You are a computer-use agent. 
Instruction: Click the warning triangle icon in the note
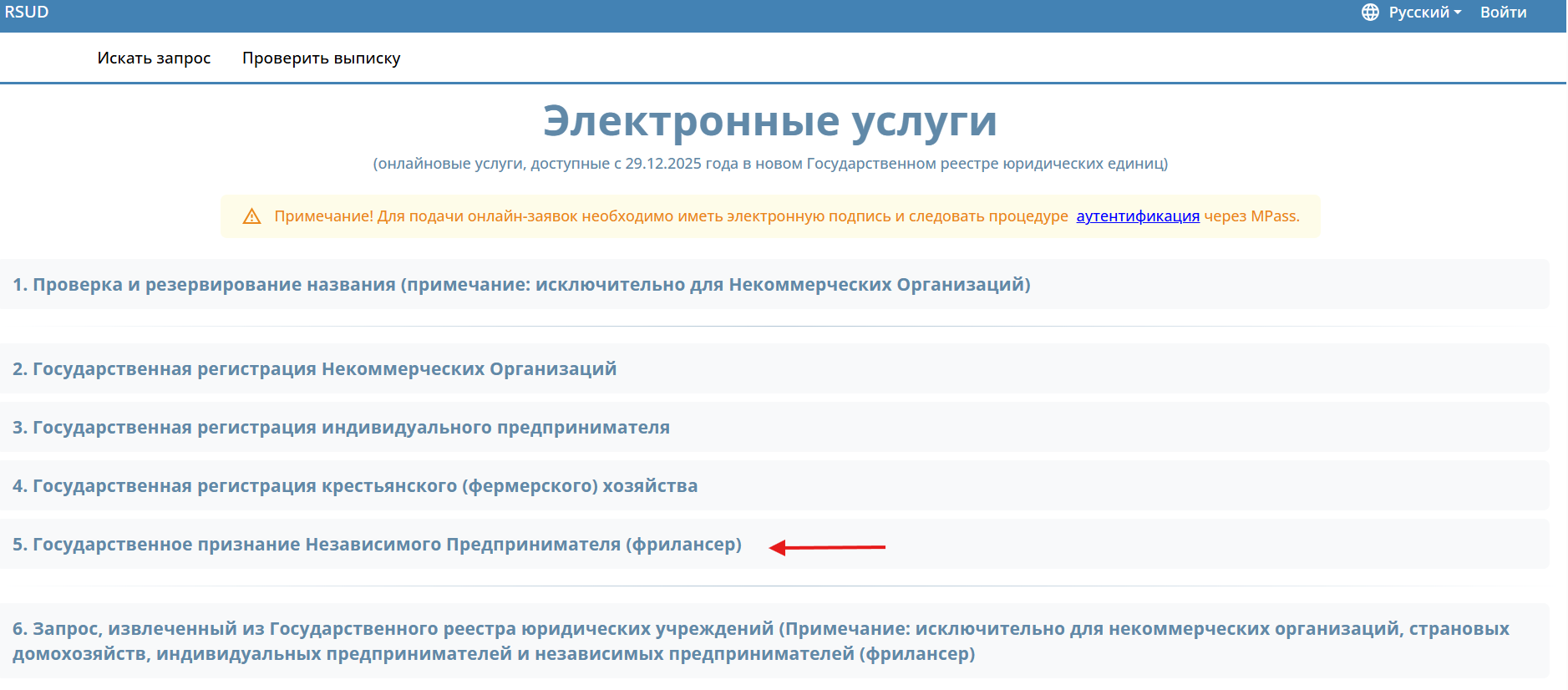251,217
